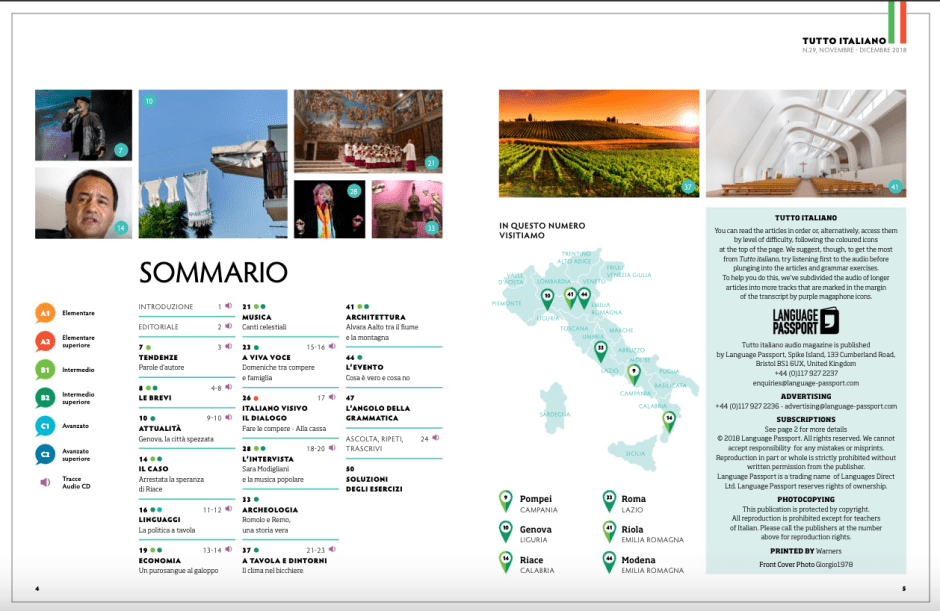
Task: Open the singer with microphone photo
Action: pyautogui.click(x=83, y=124)
